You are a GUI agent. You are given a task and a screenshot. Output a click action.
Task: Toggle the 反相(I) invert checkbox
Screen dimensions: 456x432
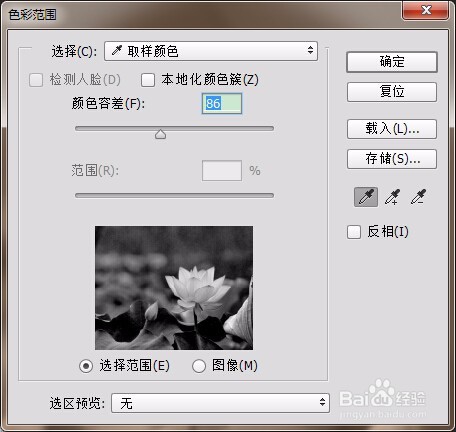pyautogui.click(x=354, y=232)
